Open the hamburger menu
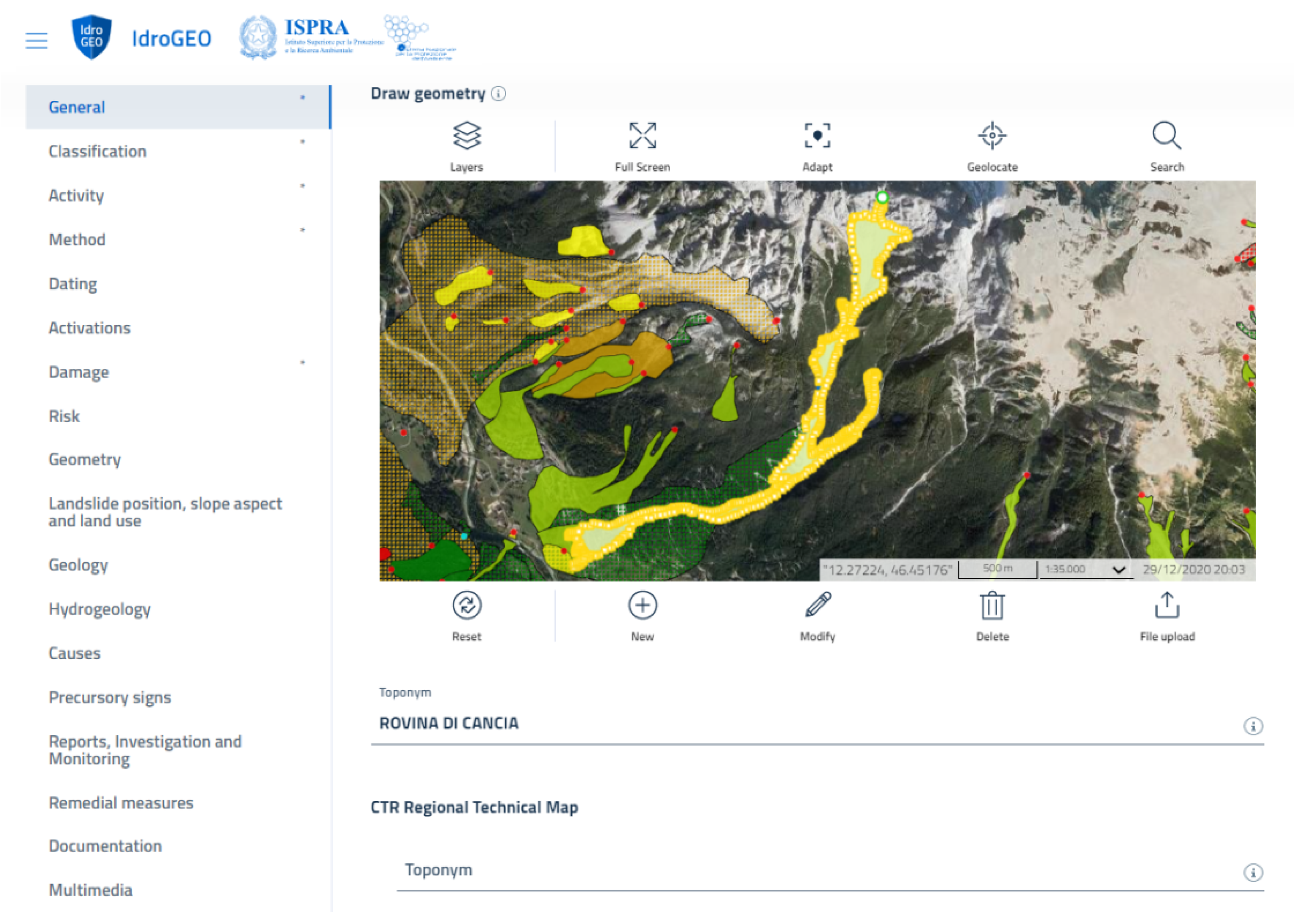This screenshot has height=924, width=1294. point(36,40)
